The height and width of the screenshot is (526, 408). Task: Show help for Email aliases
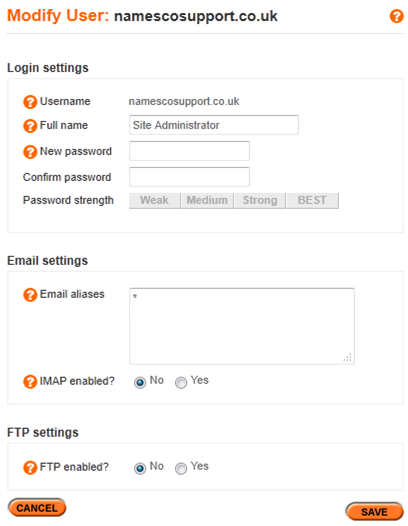point(30,295)
